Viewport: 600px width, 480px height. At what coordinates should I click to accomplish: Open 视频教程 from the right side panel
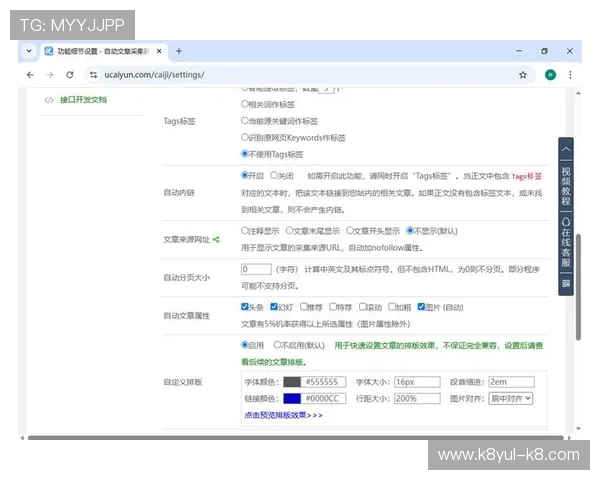(566, 186)
